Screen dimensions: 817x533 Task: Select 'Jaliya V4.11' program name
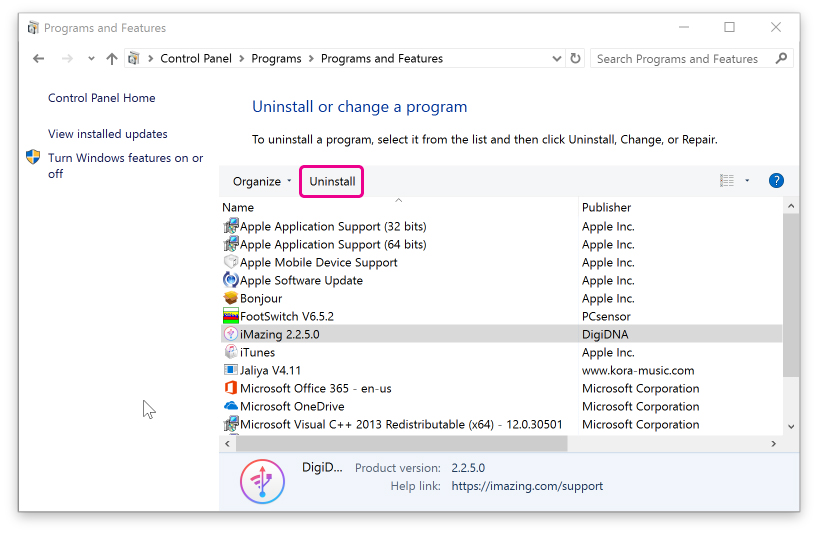tap(270, 370)
